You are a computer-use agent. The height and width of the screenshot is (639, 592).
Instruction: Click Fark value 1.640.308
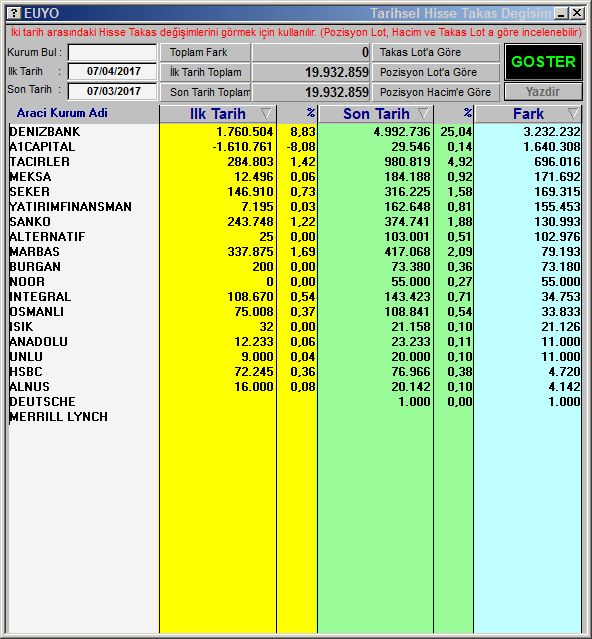(x=552, y=147)
